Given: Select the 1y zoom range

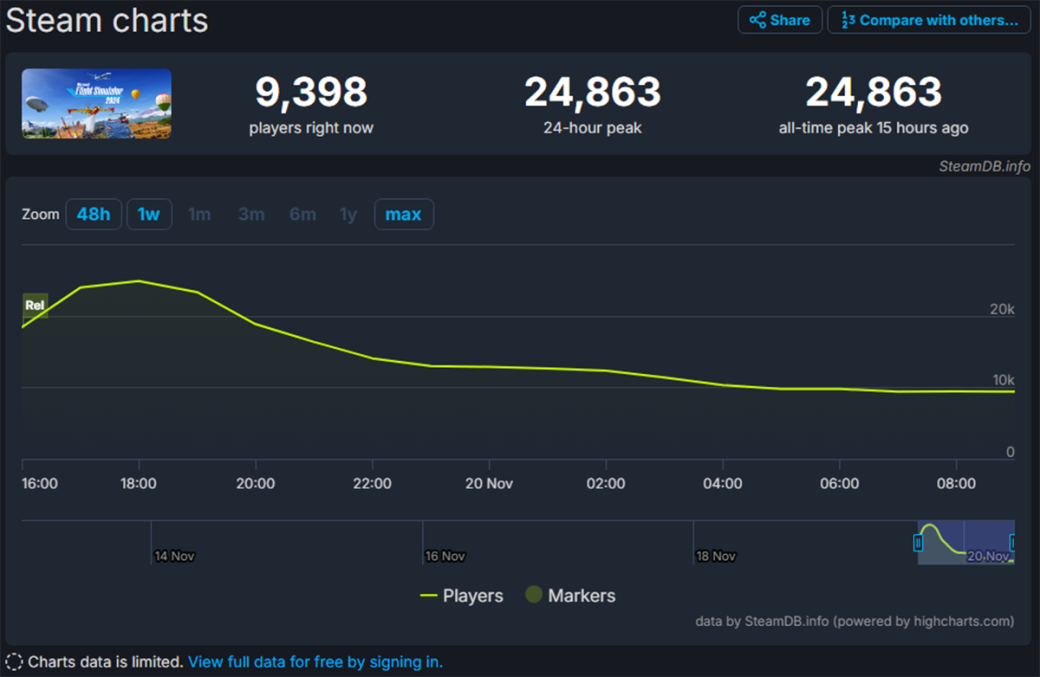Looking at the screenshot, I should (348, 214).
